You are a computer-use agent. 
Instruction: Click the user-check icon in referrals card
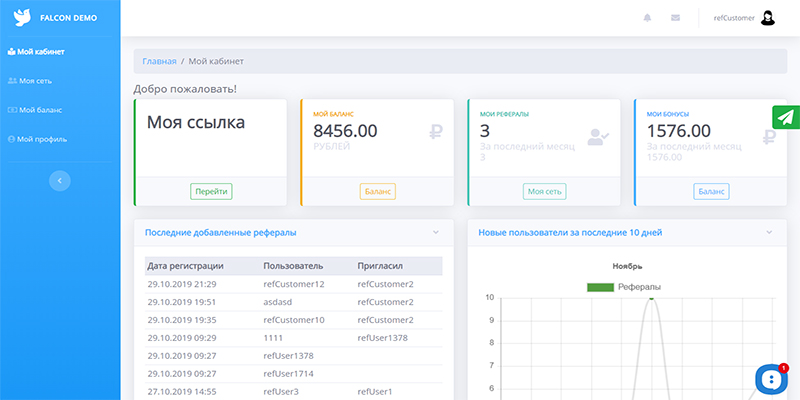598,137
